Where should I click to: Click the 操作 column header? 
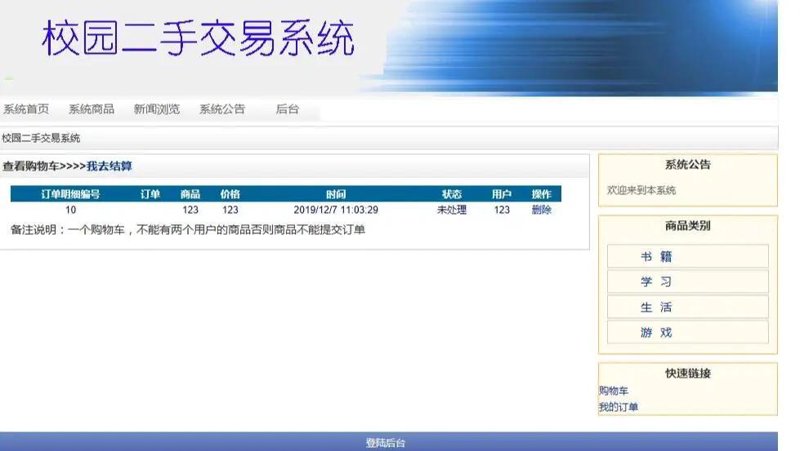coord(541,194)
